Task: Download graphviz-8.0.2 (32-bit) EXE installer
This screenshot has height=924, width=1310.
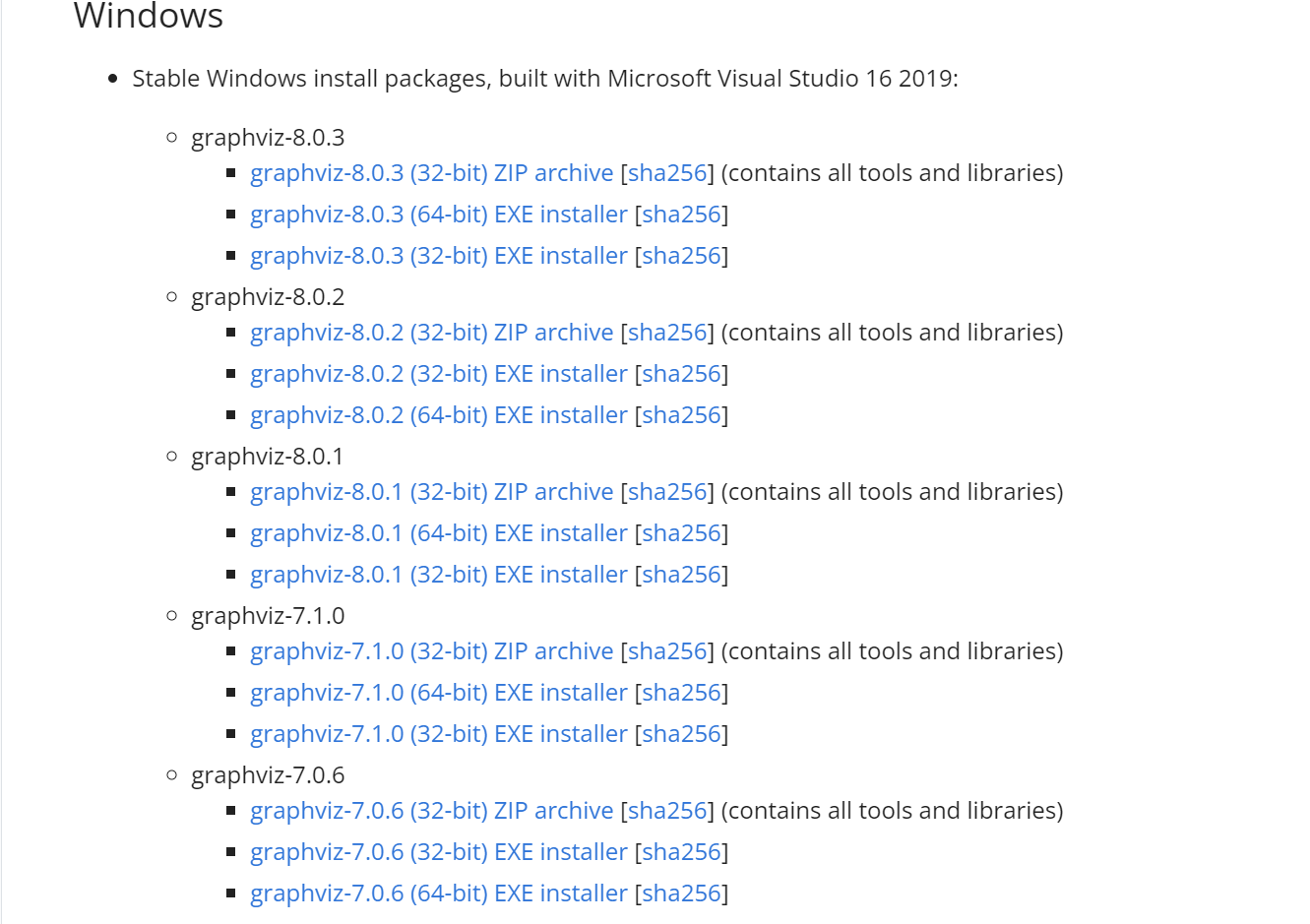Action: 439,374
